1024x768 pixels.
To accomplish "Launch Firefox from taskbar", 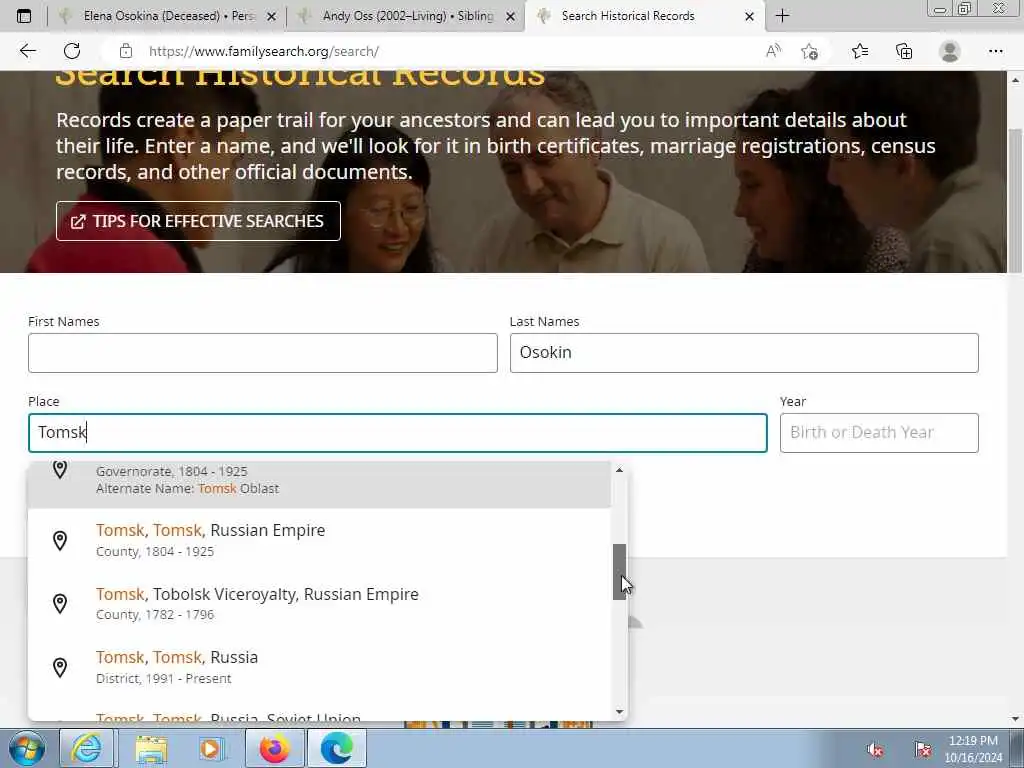I will 274,748.
